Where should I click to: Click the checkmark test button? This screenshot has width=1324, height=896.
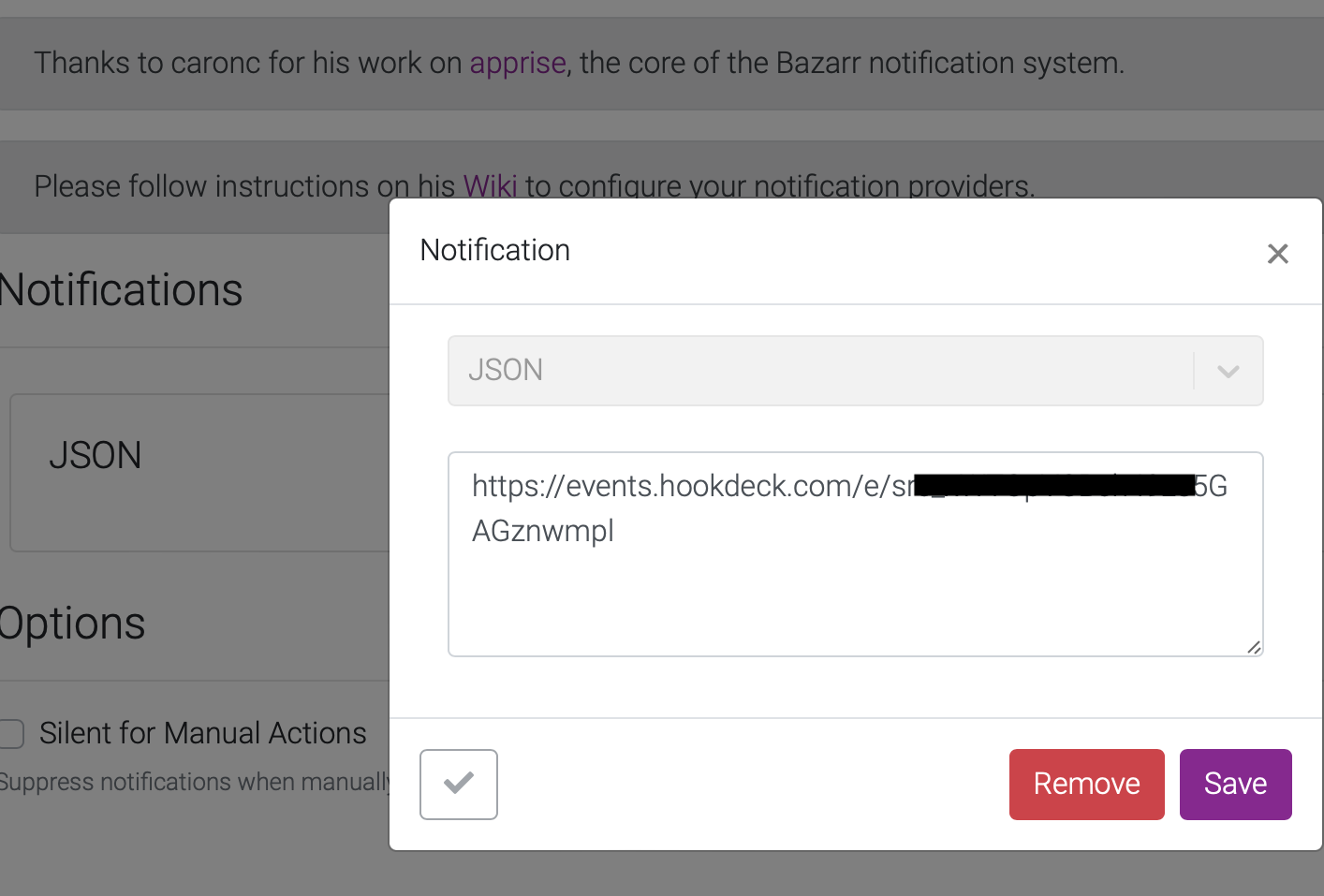(458, 784)
